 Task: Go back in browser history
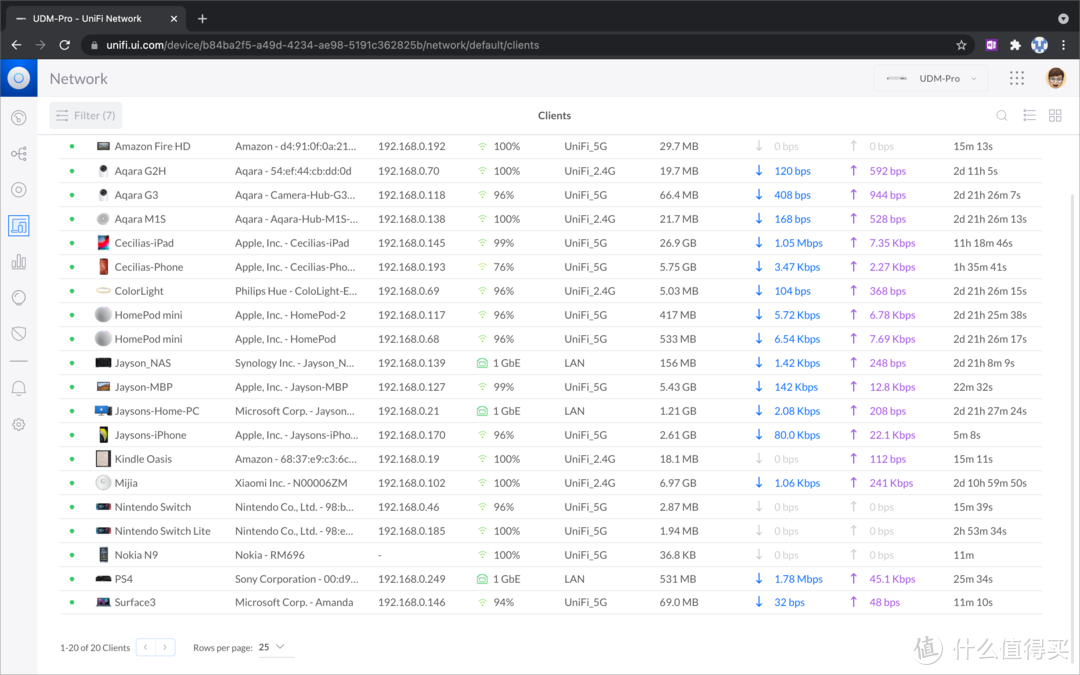click(x=17, y=45)
